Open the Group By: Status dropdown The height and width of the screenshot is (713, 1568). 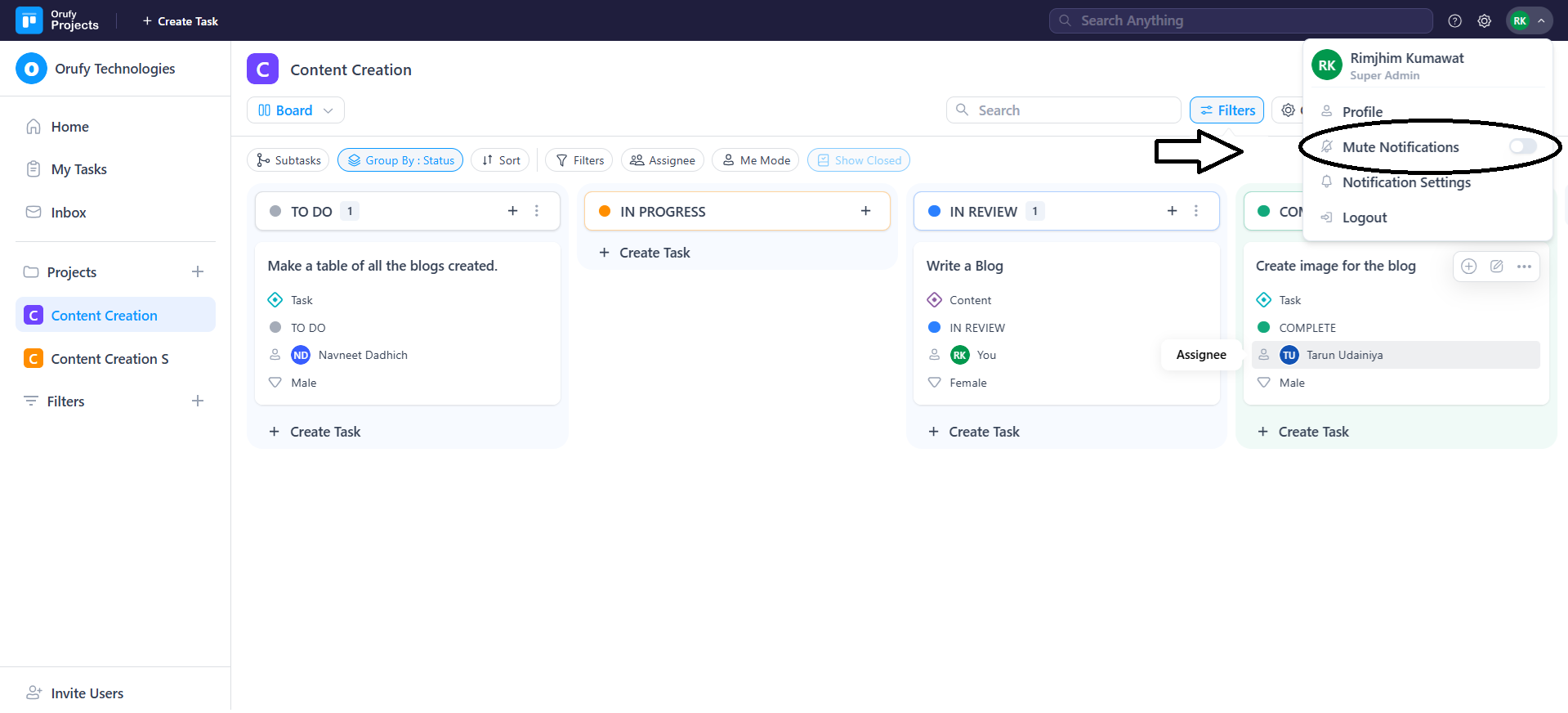(x=400, y=160)
